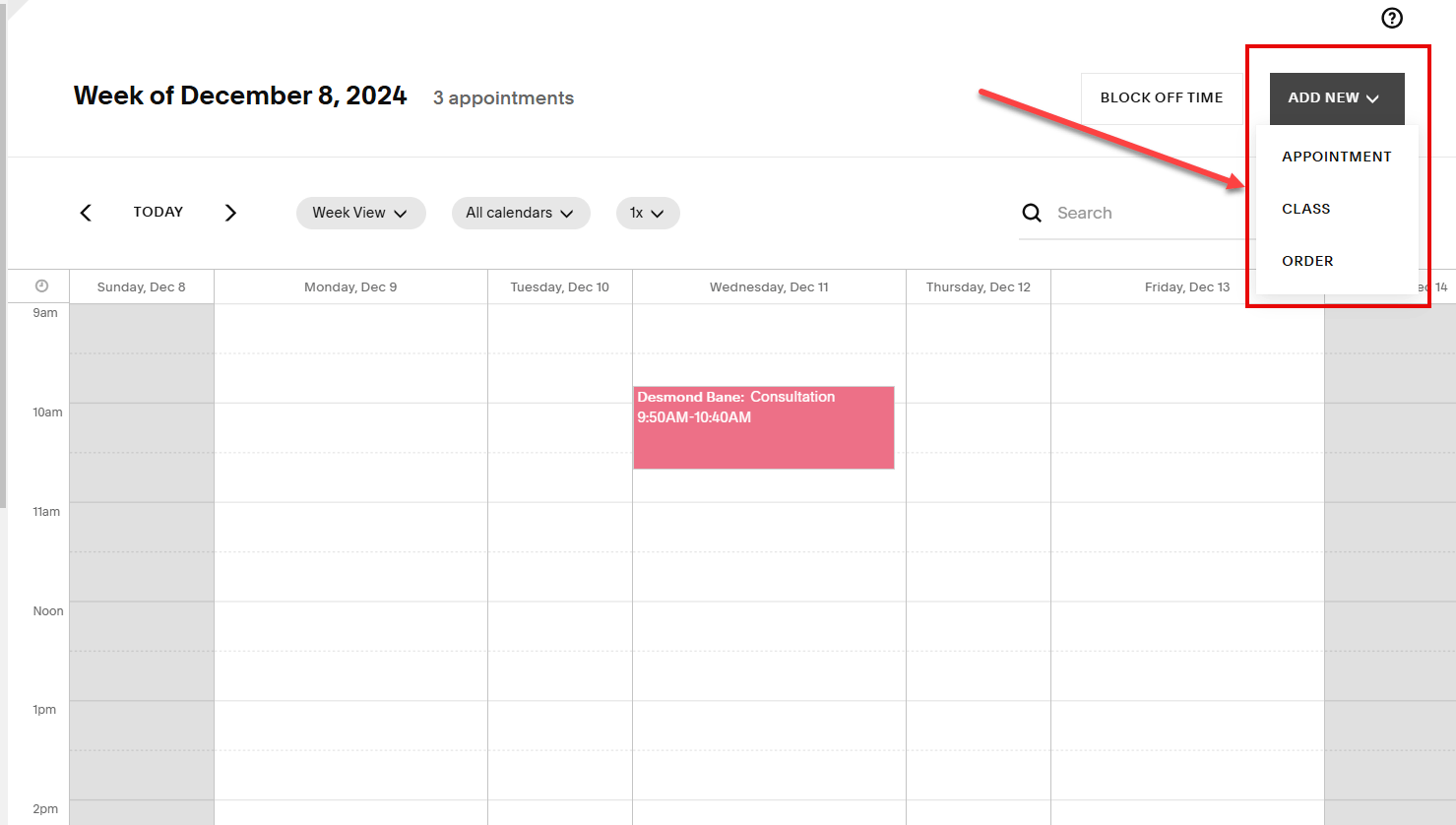Jump to Today in the calendar
Screen dimensions: 1456x825
coord(158,212)
